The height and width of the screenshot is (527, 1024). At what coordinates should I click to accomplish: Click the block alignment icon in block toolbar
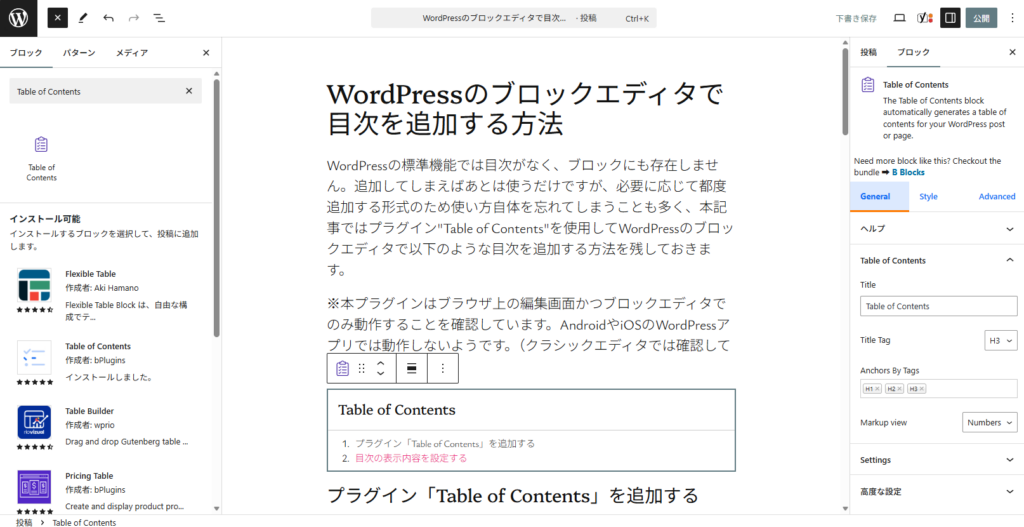[x=410, y=368]
